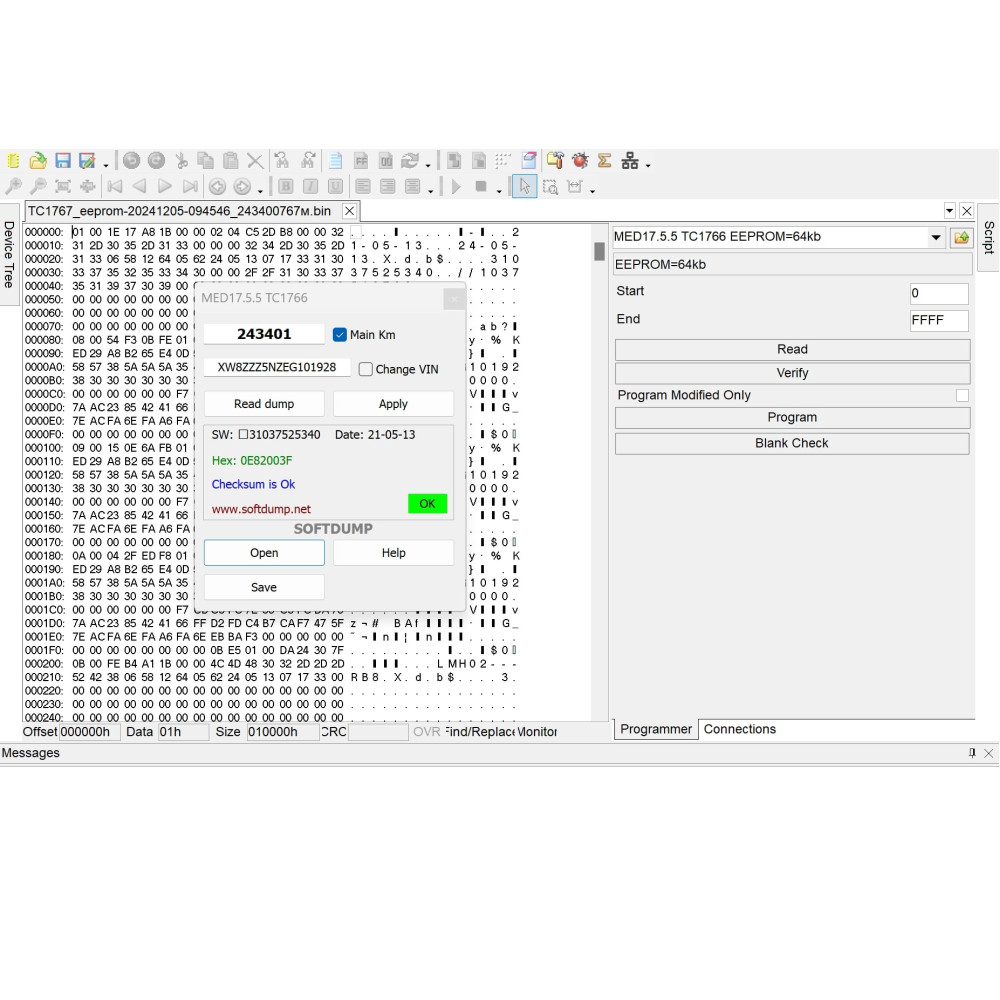Click the VIN field XW8ZZZ5NZEG101928
1000x1000 pixels.
[277, 367]
